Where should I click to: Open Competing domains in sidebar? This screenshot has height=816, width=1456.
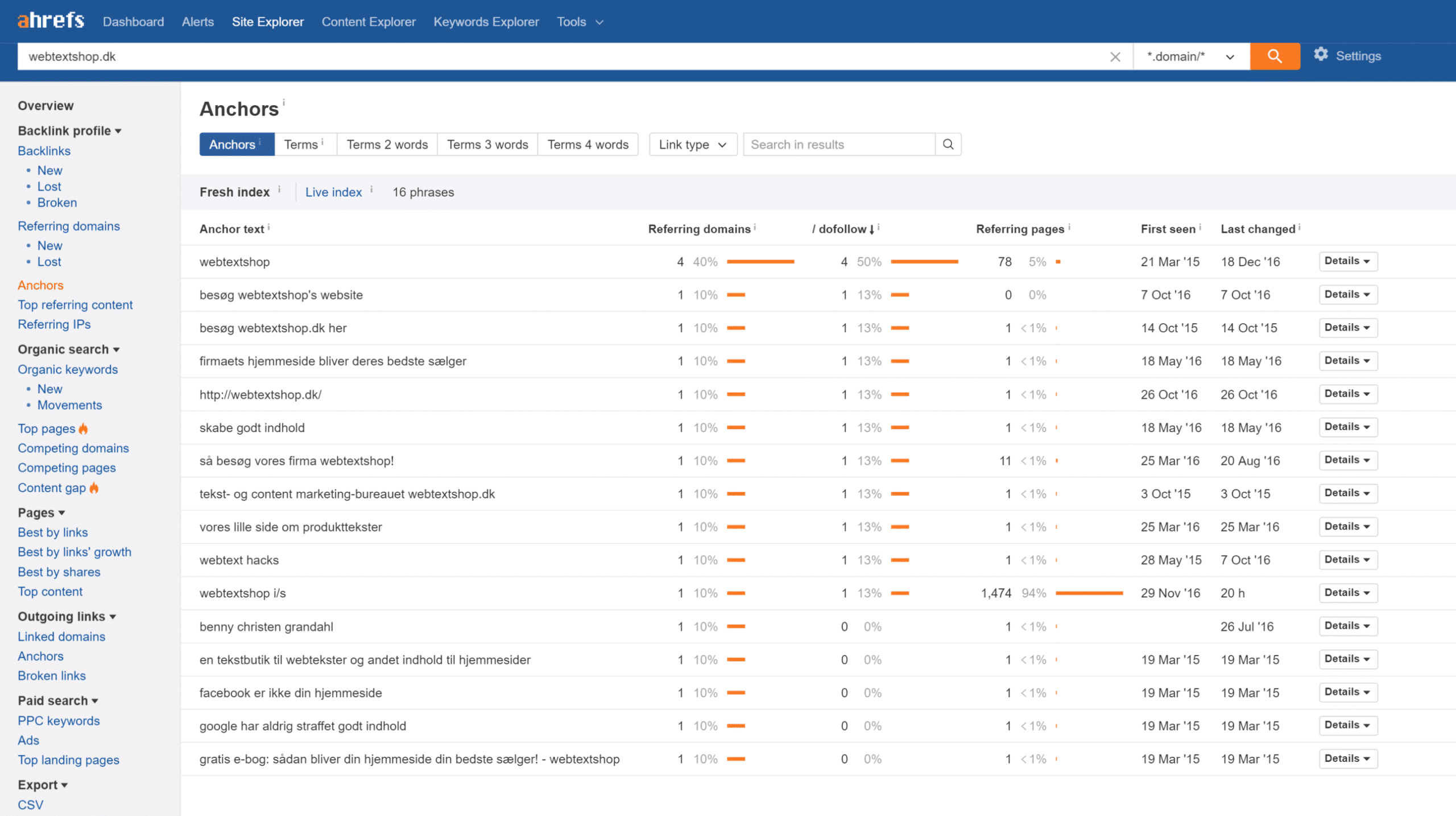click(73, 448)
